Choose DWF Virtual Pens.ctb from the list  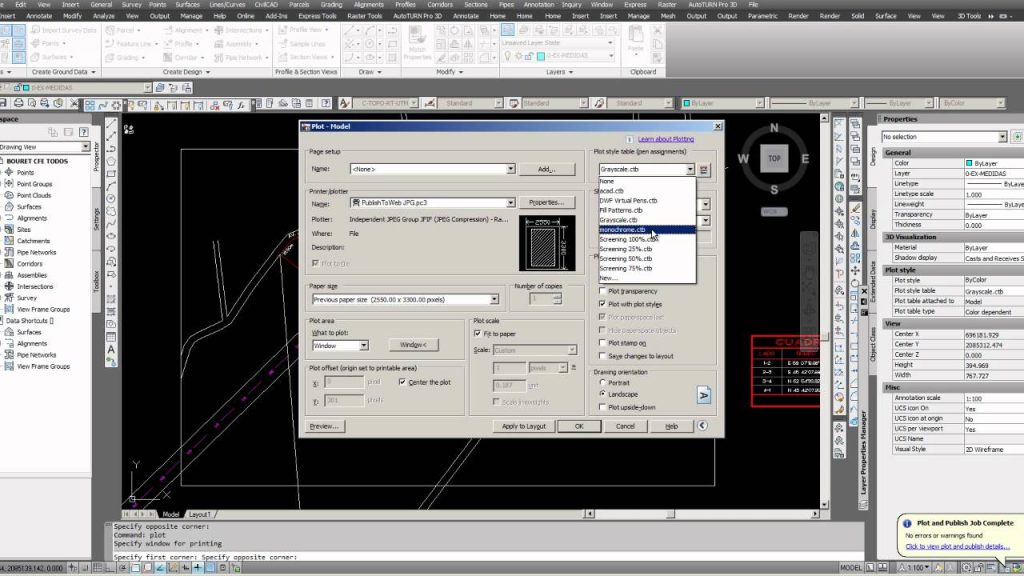point(647,200)
